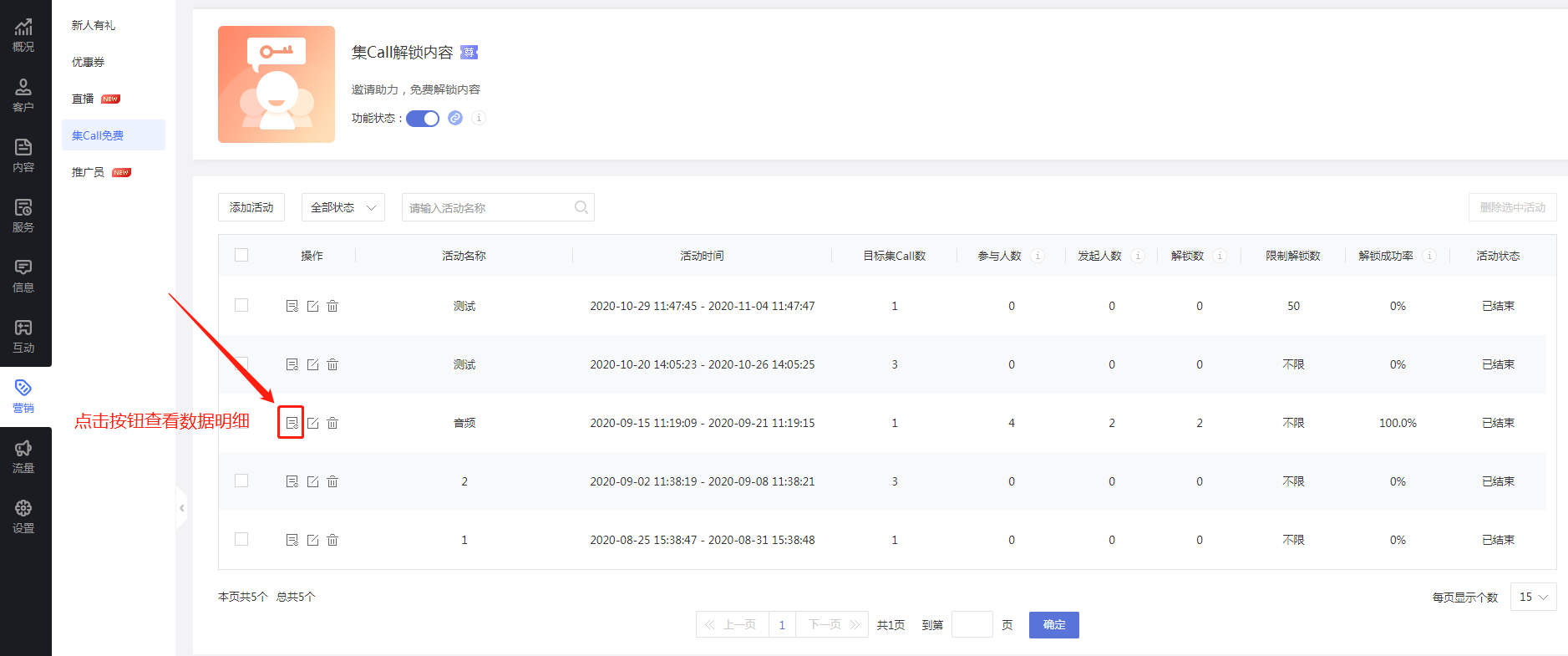Open the 流量 traffic section
This screenshot has height=656, width=1568.
coord(23,457)
